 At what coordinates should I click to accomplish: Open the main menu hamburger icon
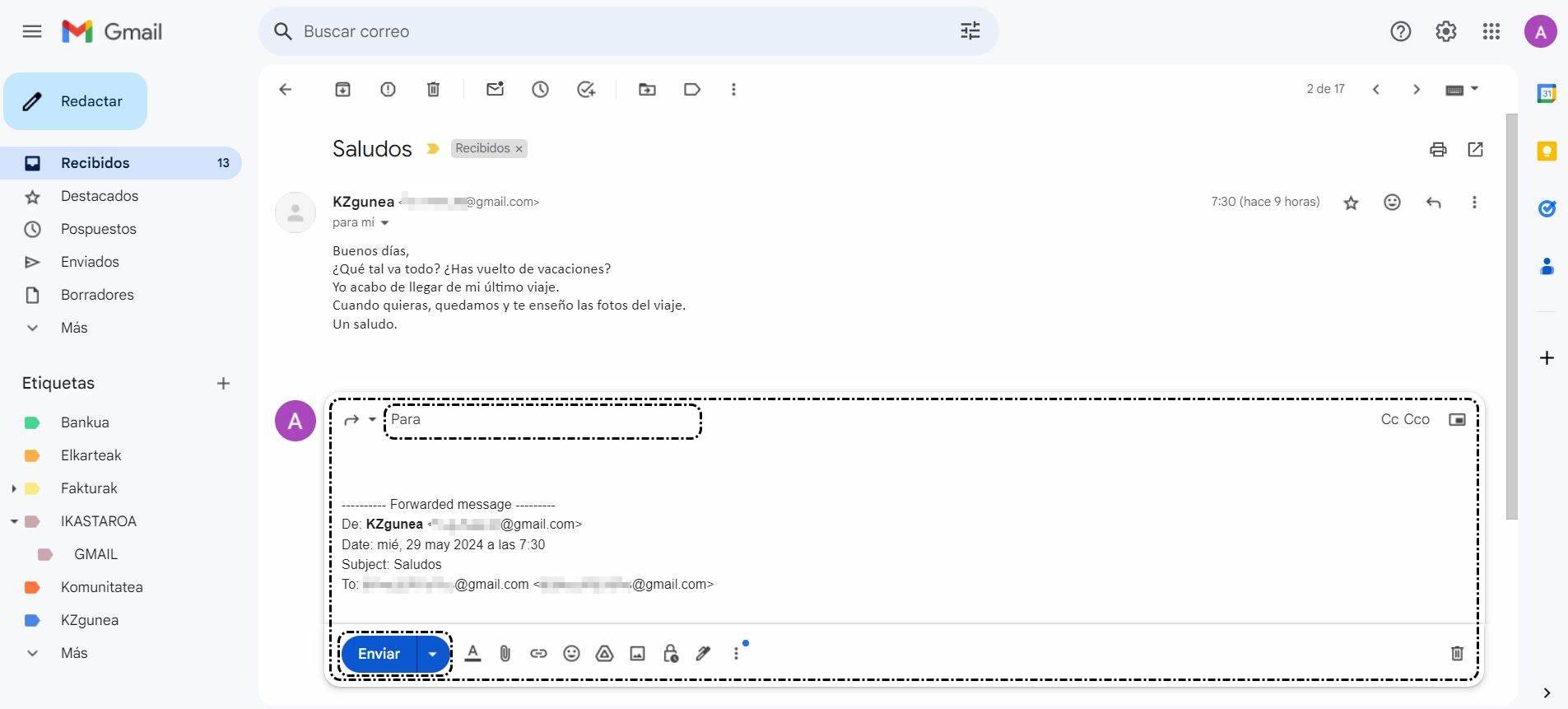[32, 31]
